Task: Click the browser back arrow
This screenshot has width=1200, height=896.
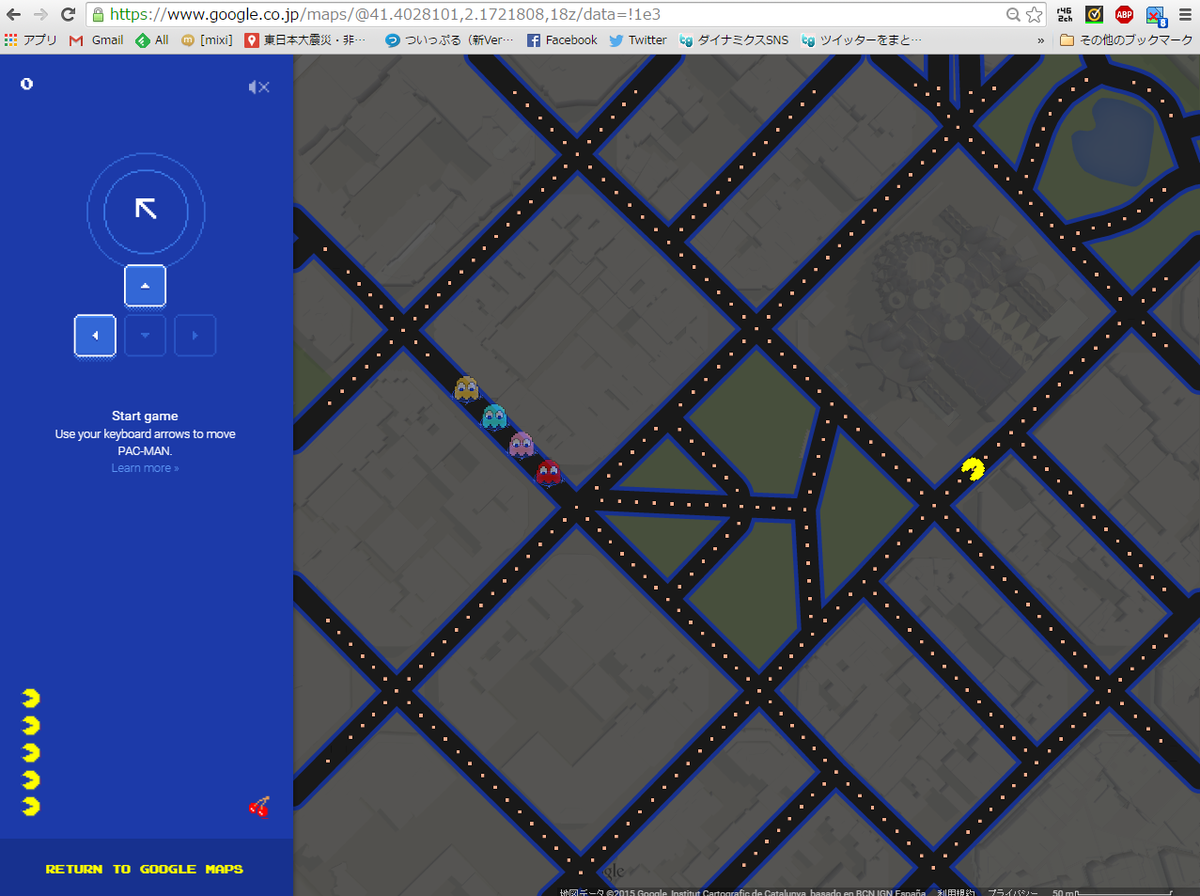Action: (14, 15)
